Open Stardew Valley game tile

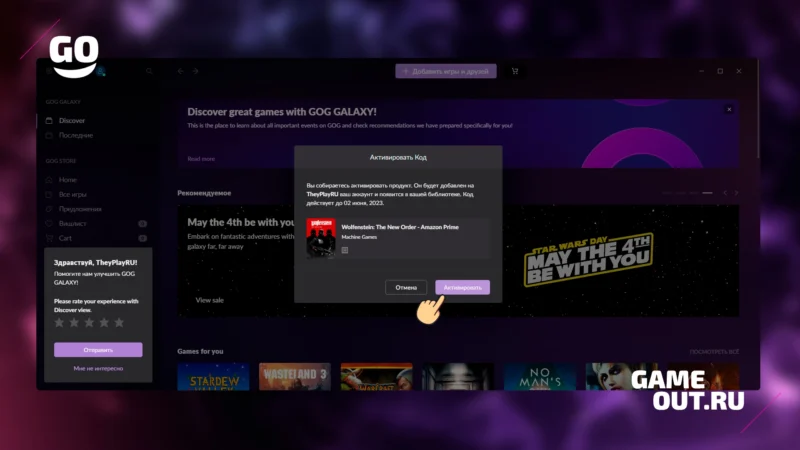[213, 377]
